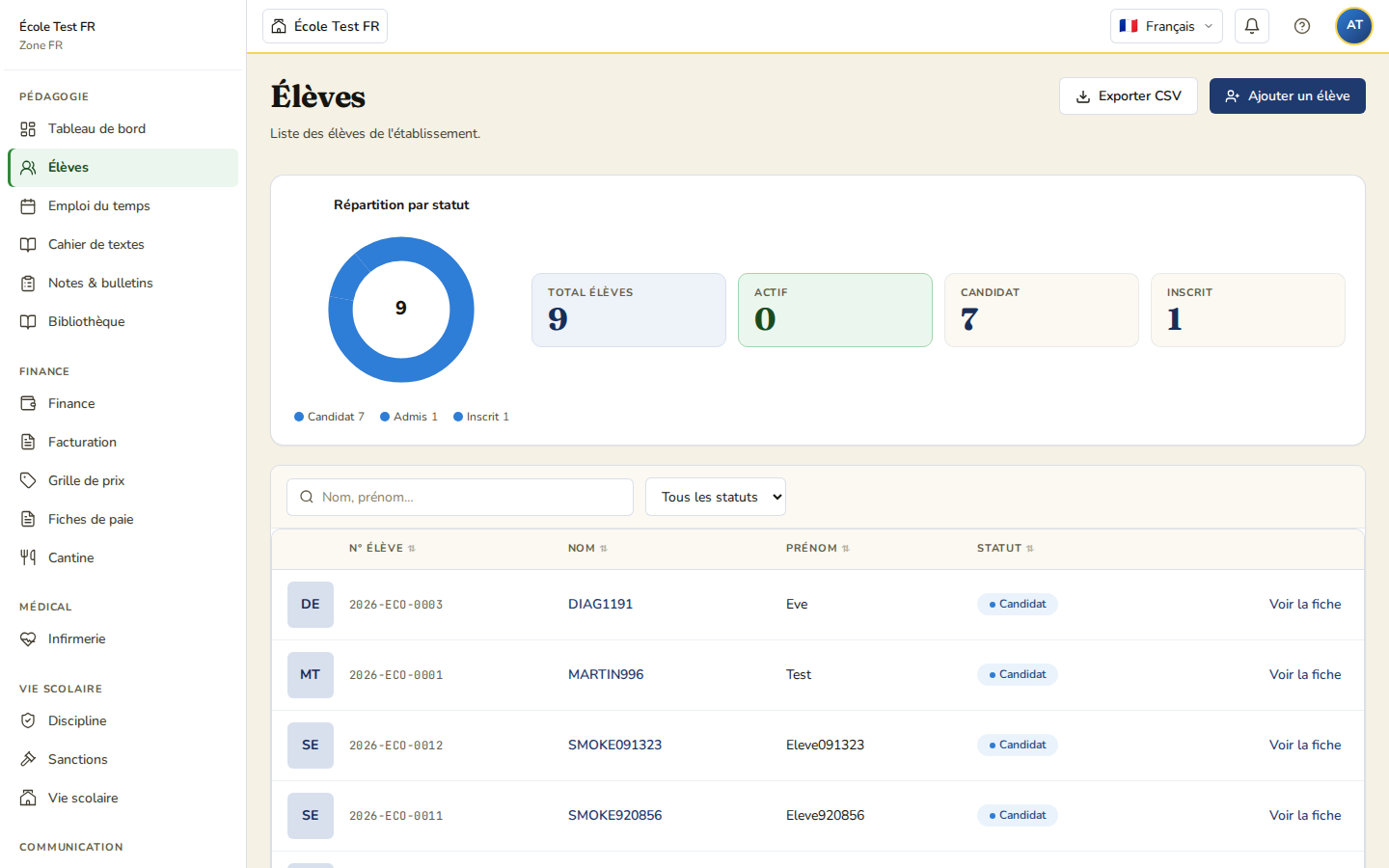Sort table by Statut column
Image resolution: width=1389 pixels, height=868 pixels.
1005,548
